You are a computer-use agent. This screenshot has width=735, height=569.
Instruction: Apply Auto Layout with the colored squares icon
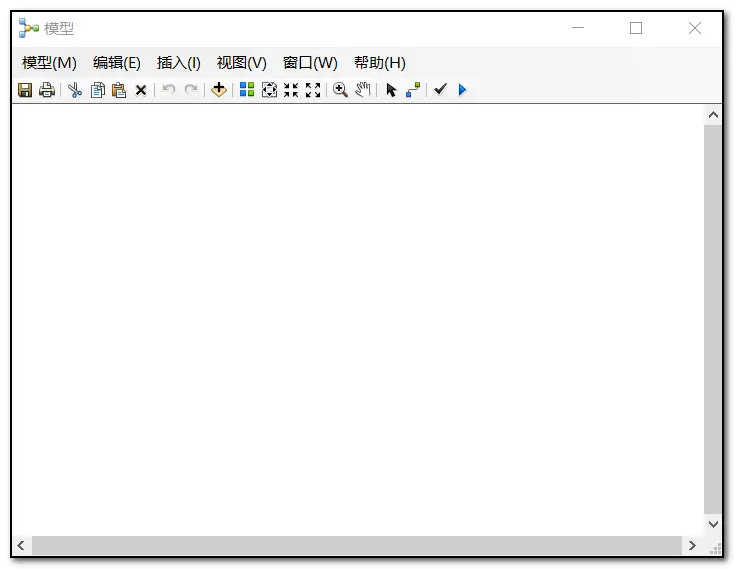[x=247, y=89]
